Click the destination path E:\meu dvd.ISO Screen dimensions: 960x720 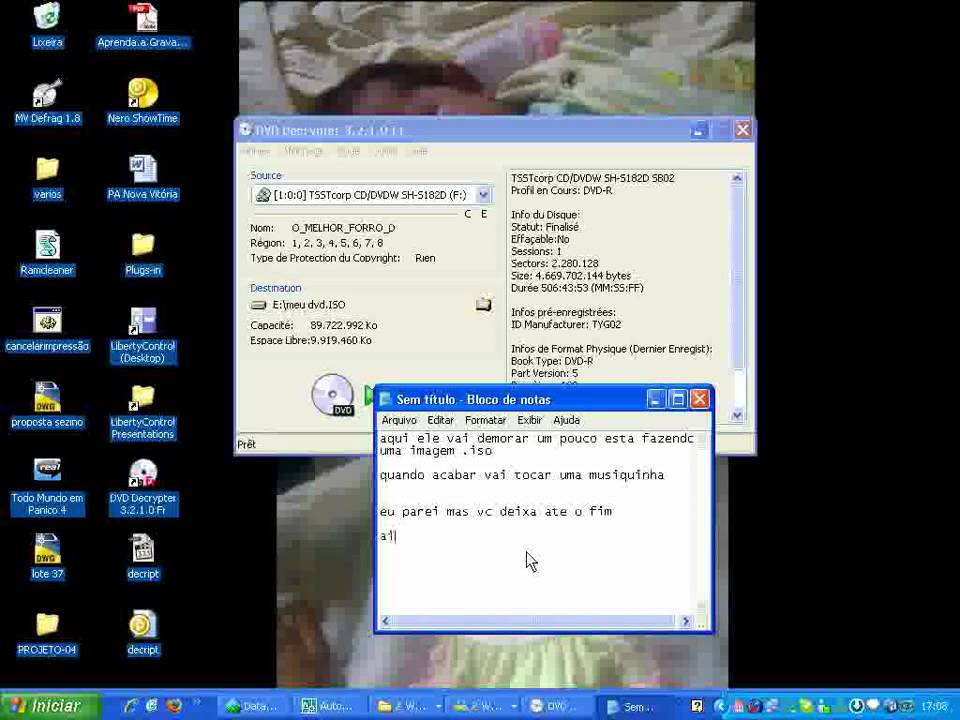pos(309,304)
